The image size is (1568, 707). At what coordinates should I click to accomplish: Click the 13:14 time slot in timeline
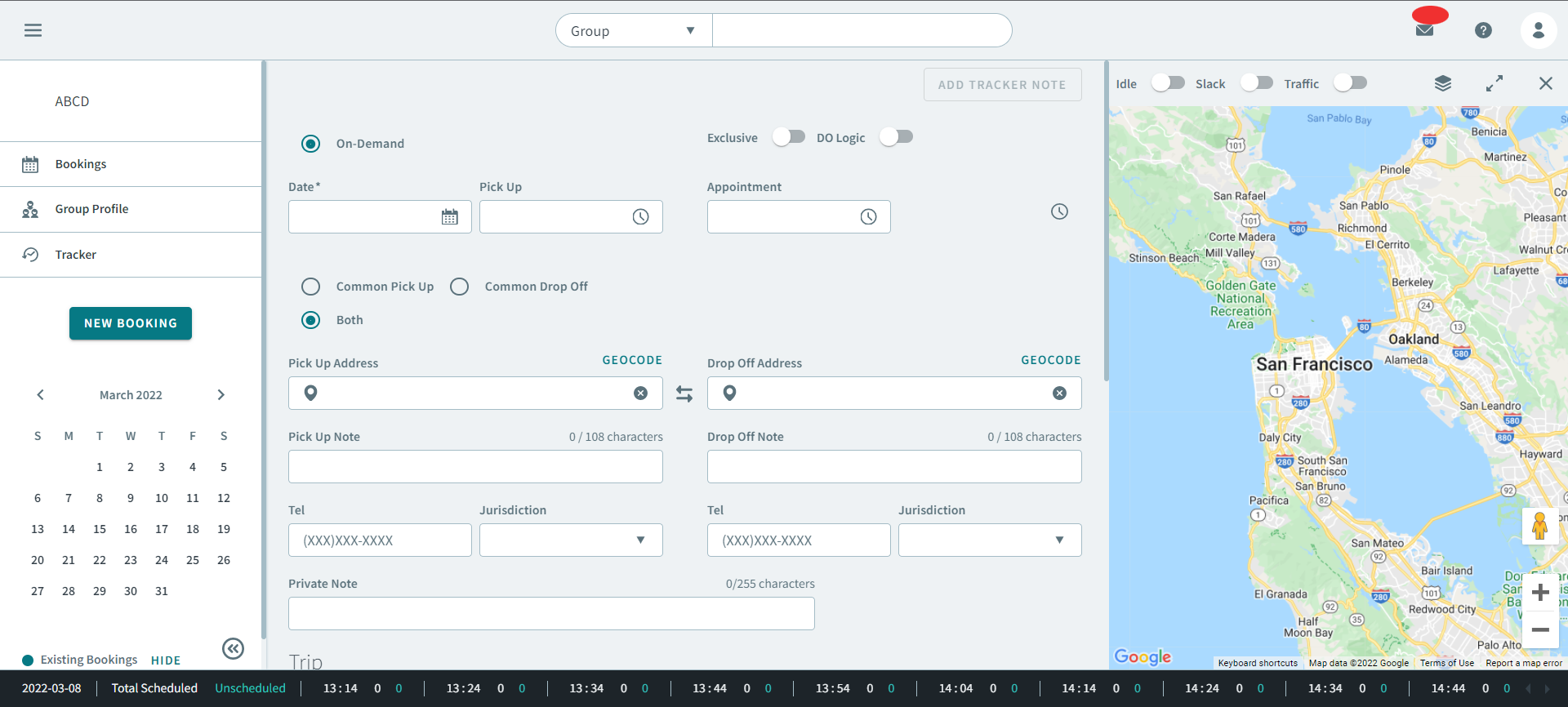point(340,688)
